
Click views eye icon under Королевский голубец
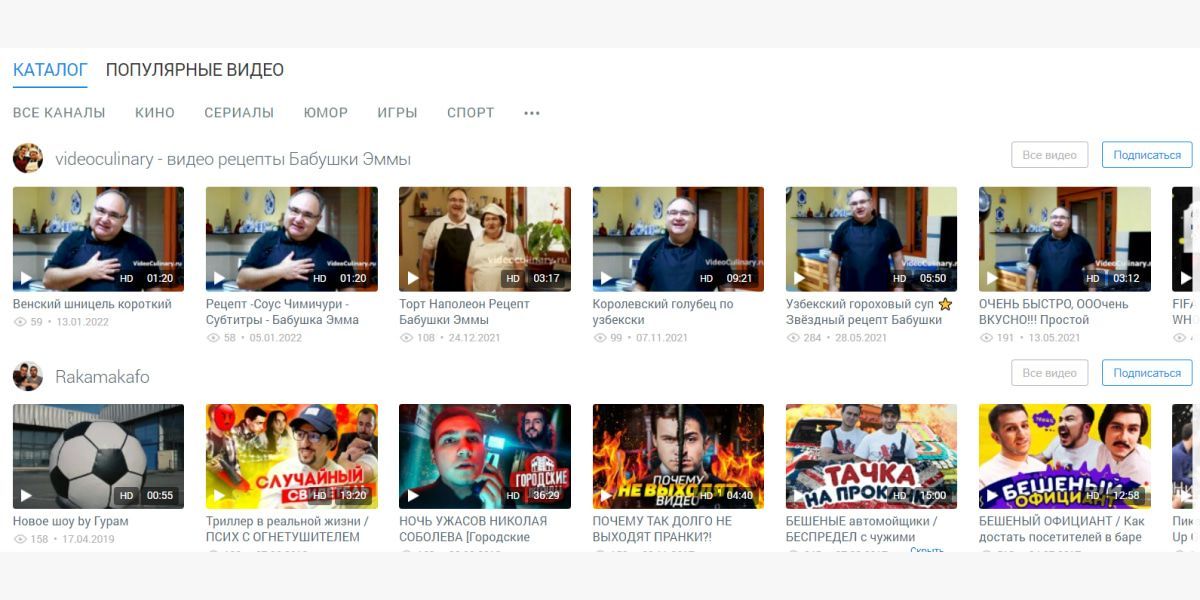click(x=600, y=338)
